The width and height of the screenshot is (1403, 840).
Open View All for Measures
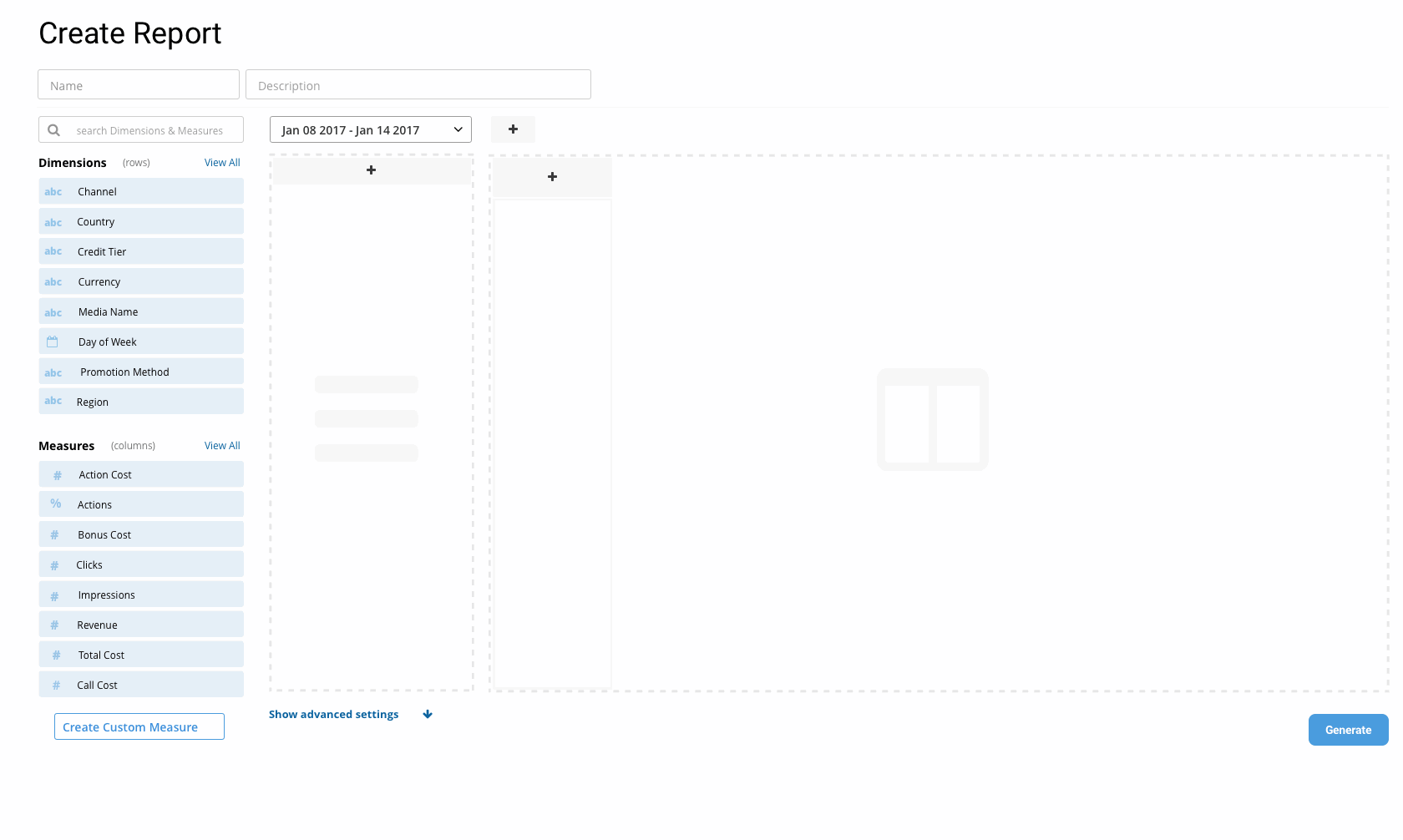tap(221, 445)
